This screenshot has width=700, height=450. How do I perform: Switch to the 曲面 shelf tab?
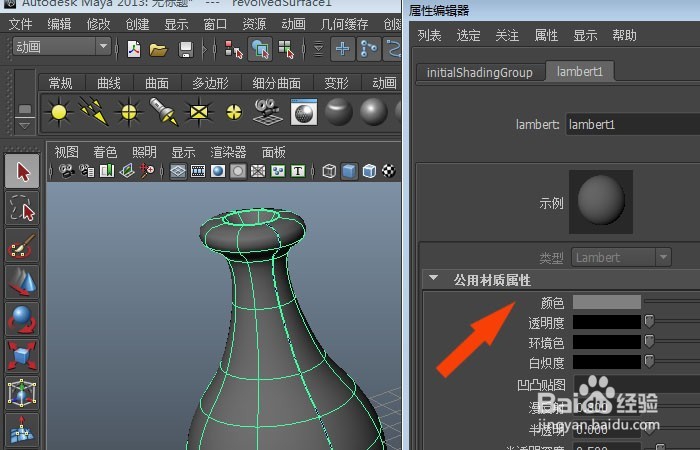pyautogui.click(x=157, y=83)
